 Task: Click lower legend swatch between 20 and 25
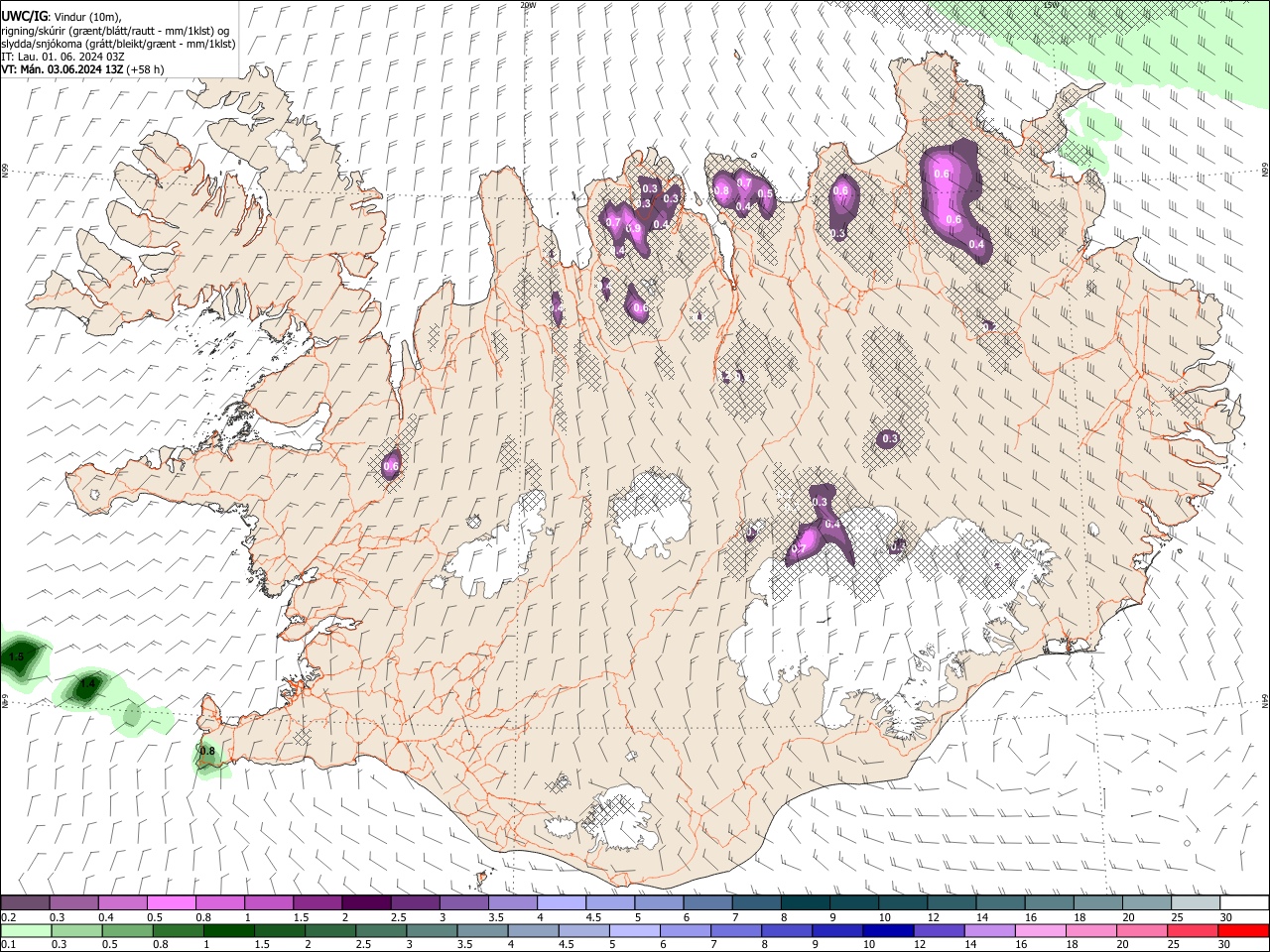(1142, 930)
